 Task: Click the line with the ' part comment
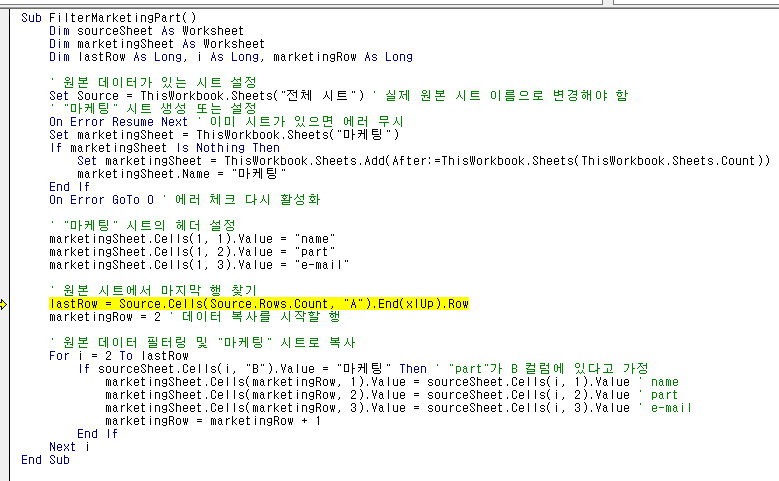pyautogui.click(x=391, y=395)
